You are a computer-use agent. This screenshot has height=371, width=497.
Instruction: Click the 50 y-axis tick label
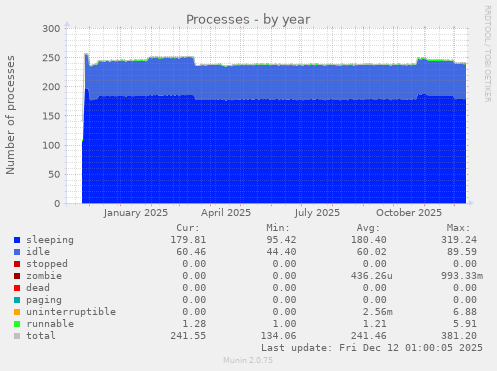(55, 174)
